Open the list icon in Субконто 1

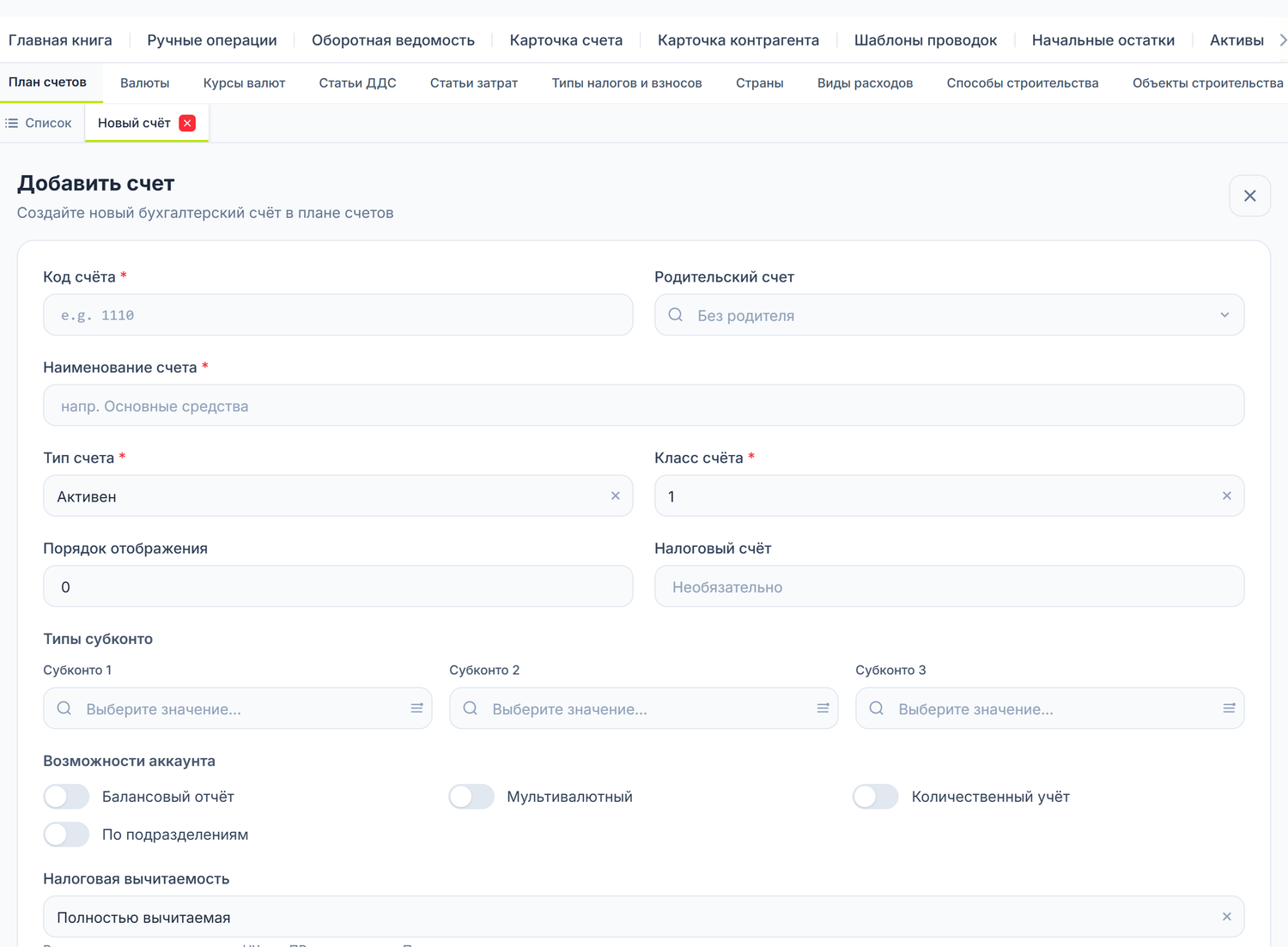click(x=416, y=708)
